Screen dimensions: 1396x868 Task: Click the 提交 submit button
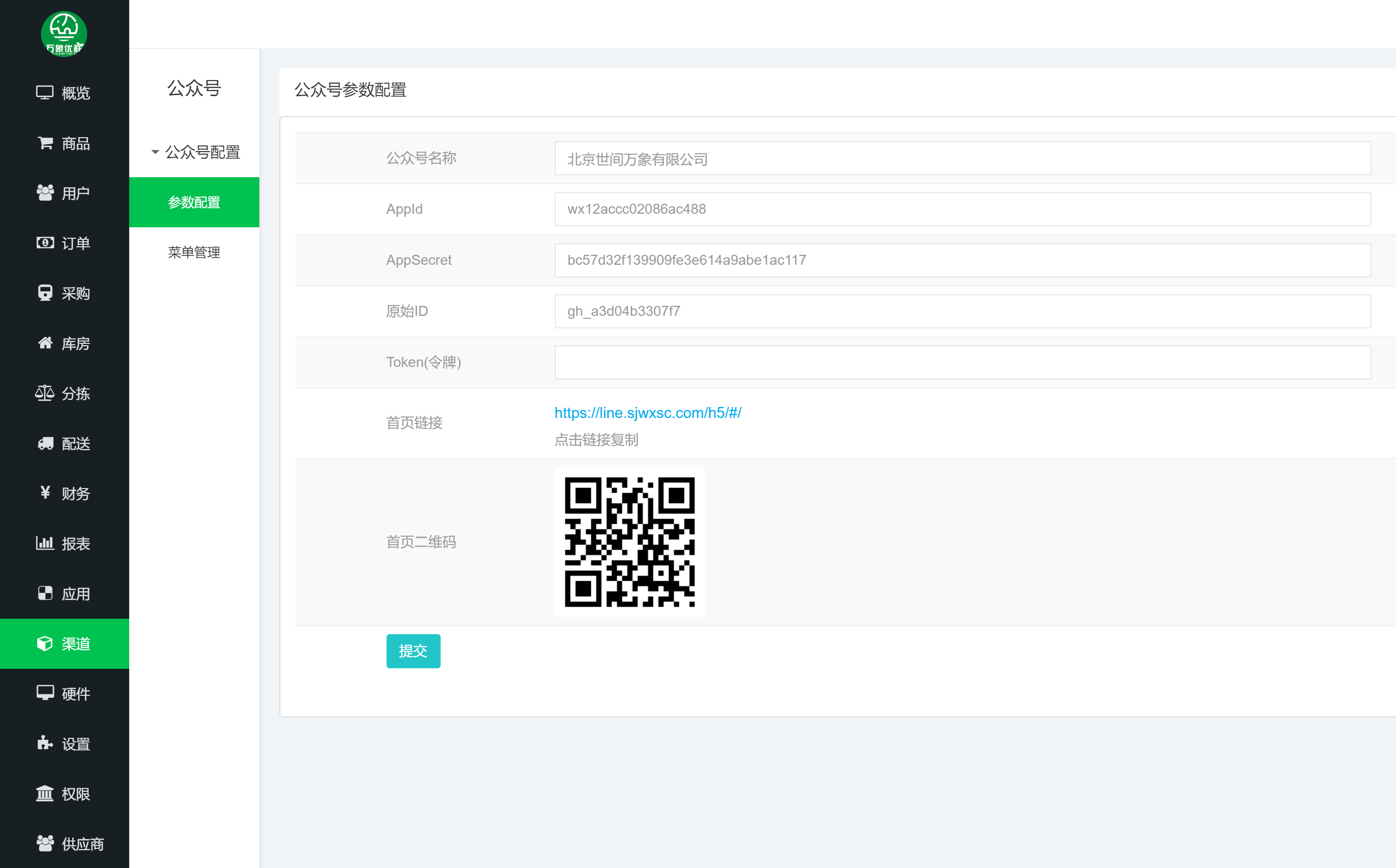[413, 651]
